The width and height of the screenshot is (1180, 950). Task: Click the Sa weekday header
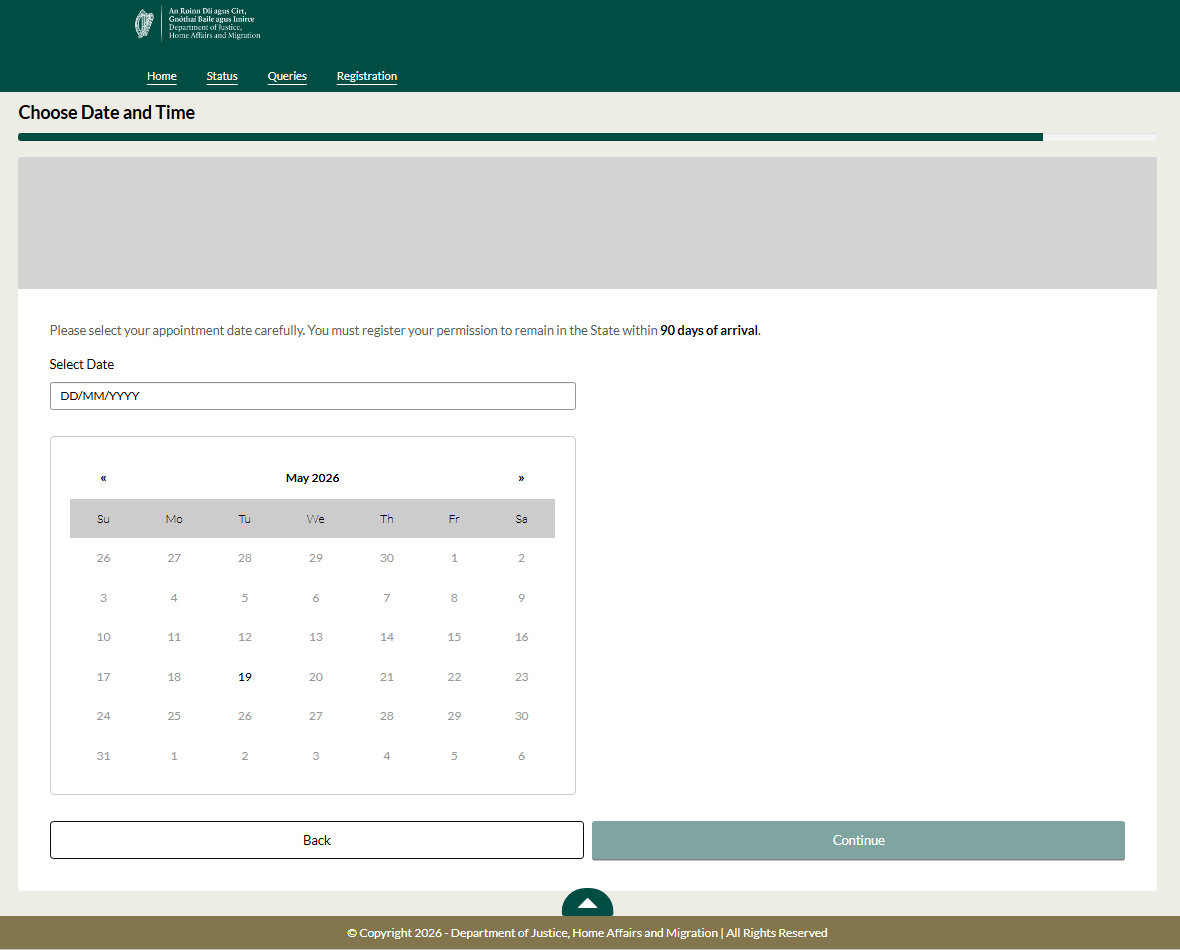coord(522,519)
